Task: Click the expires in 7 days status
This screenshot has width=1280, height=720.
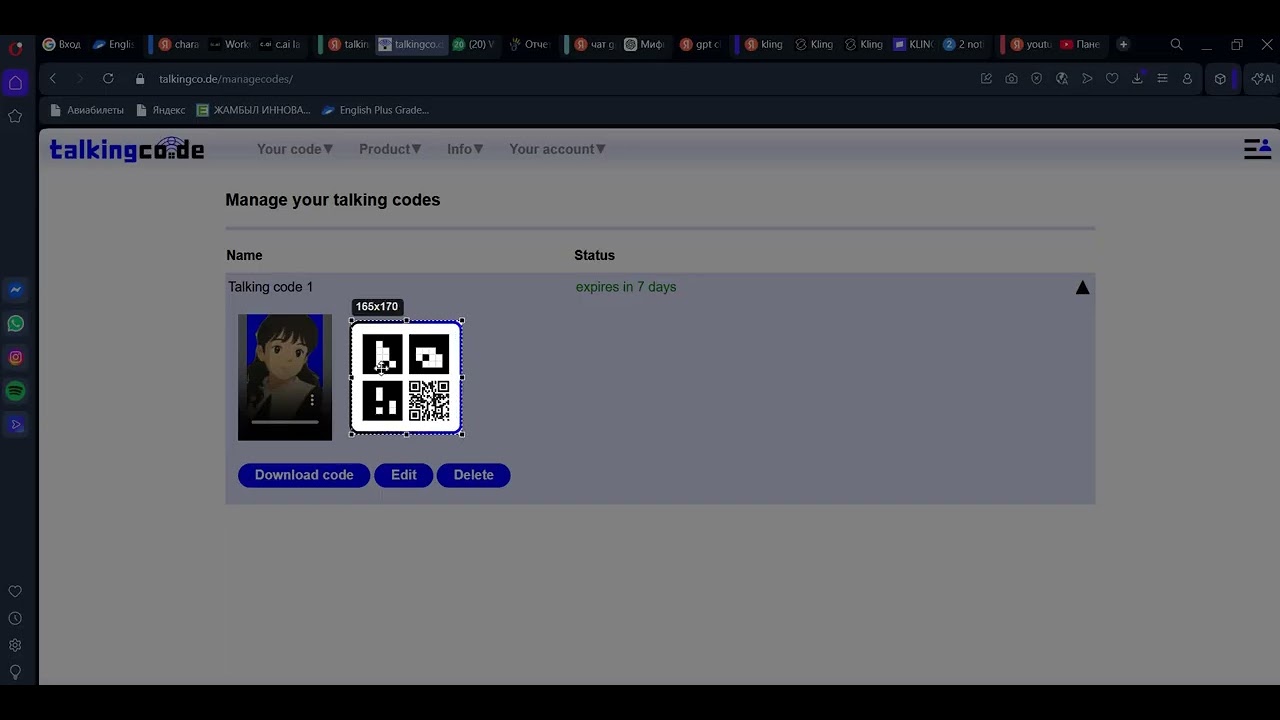Action: [x=626, y=287]
